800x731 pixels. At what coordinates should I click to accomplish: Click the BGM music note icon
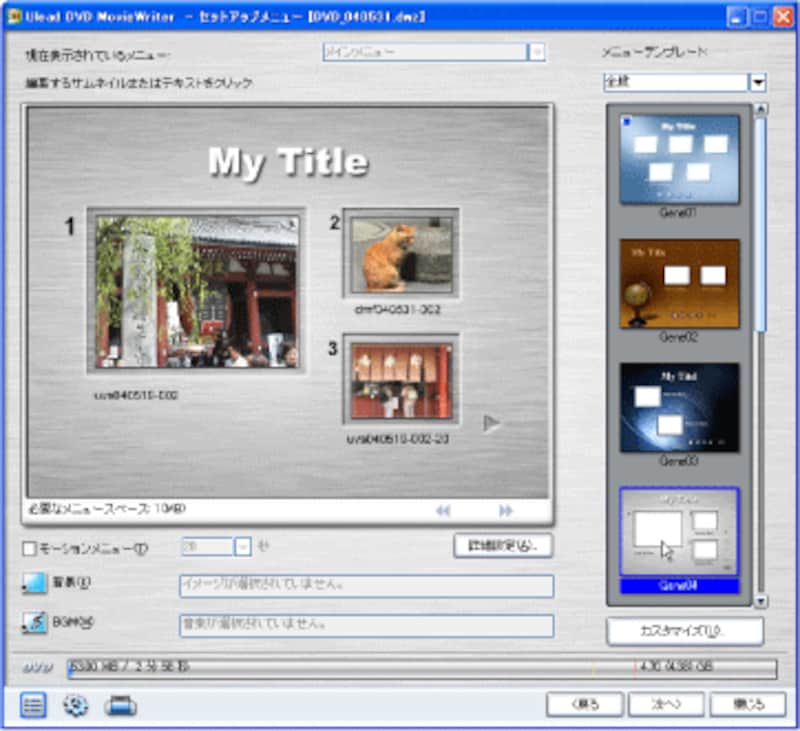point(34,624)
